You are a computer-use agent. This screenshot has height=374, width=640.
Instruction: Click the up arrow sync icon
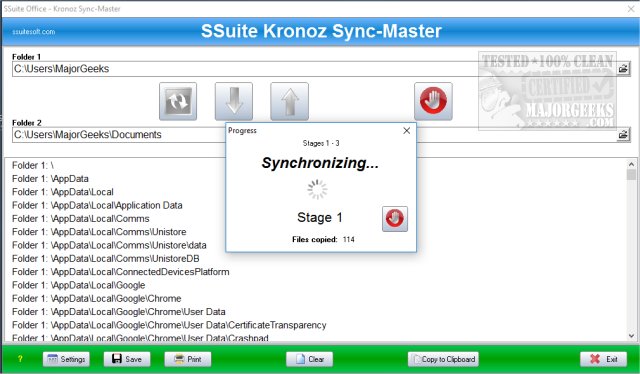tap(289, 101)
